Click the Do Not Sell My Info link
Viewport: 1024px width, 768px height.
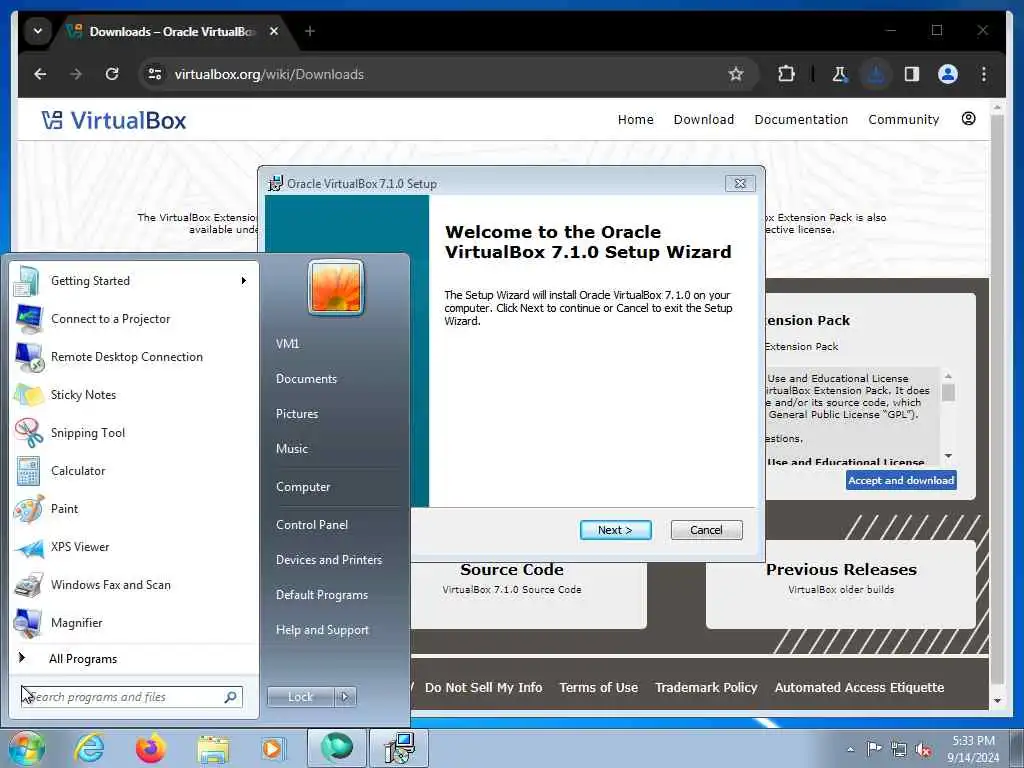click(x=483, y=687)
